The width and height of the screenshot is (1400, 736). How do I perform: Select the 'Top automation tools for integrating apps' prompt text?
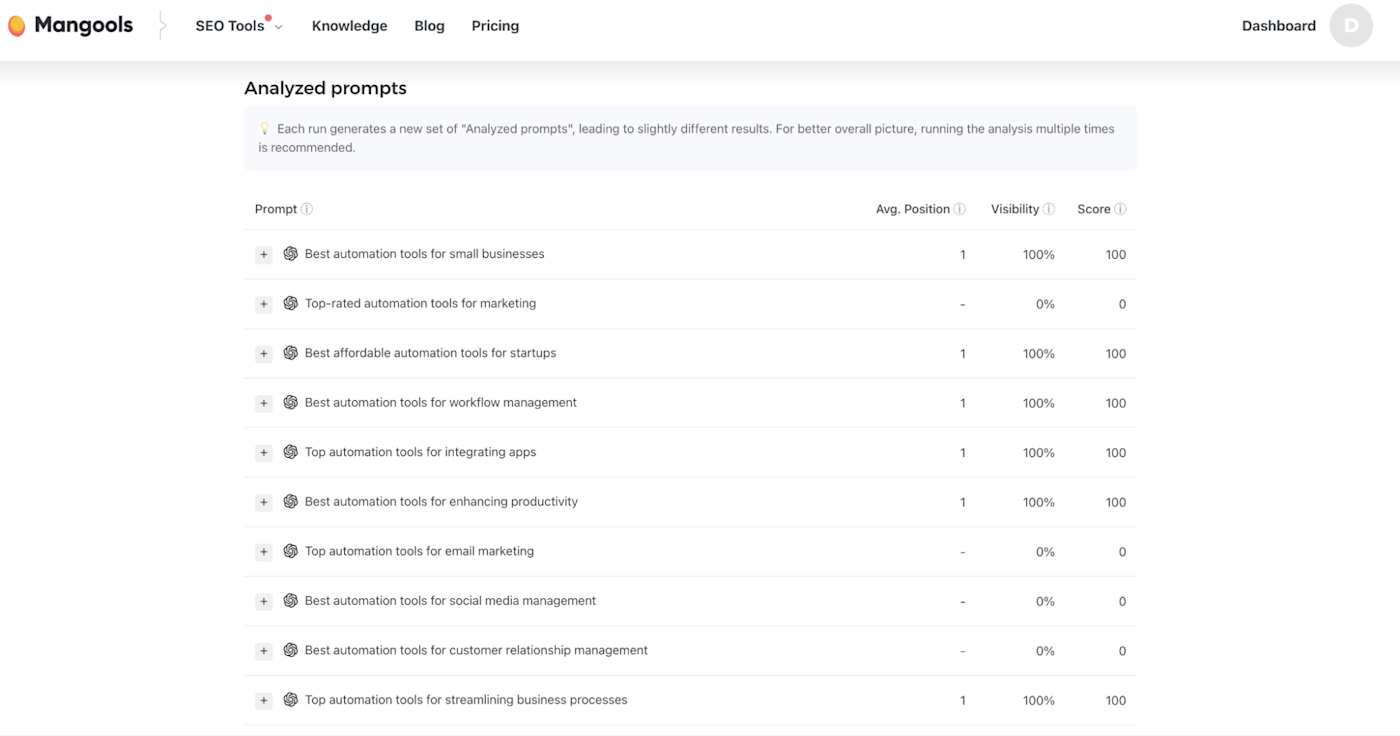pyautogui.click(x=420, y=452)
